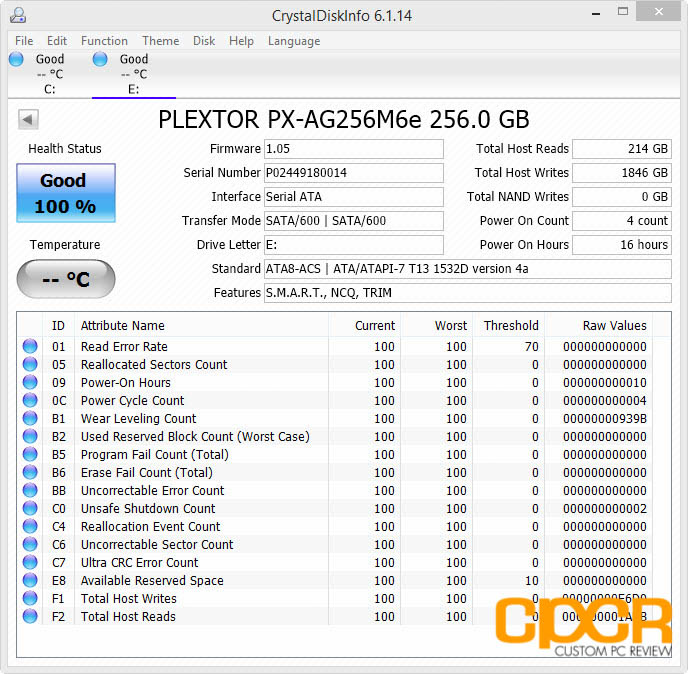This screenshot has height=674, width=688.
Task: Click the status icon for Available Reserved Space
Action: (x=30, y=580)
